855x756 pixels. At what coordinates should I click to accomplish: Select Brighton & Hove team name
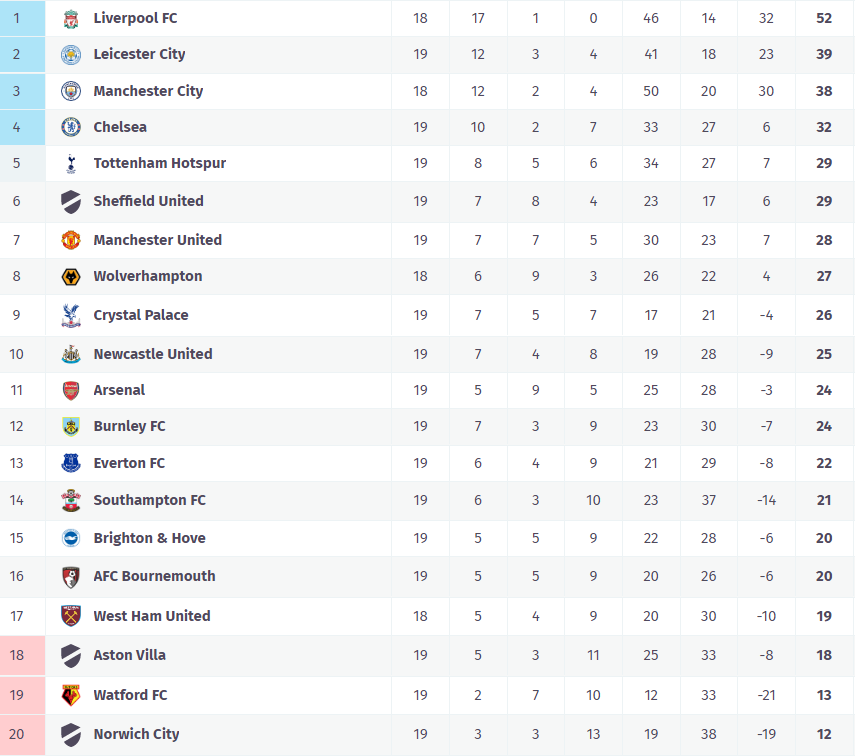(149, 538)
